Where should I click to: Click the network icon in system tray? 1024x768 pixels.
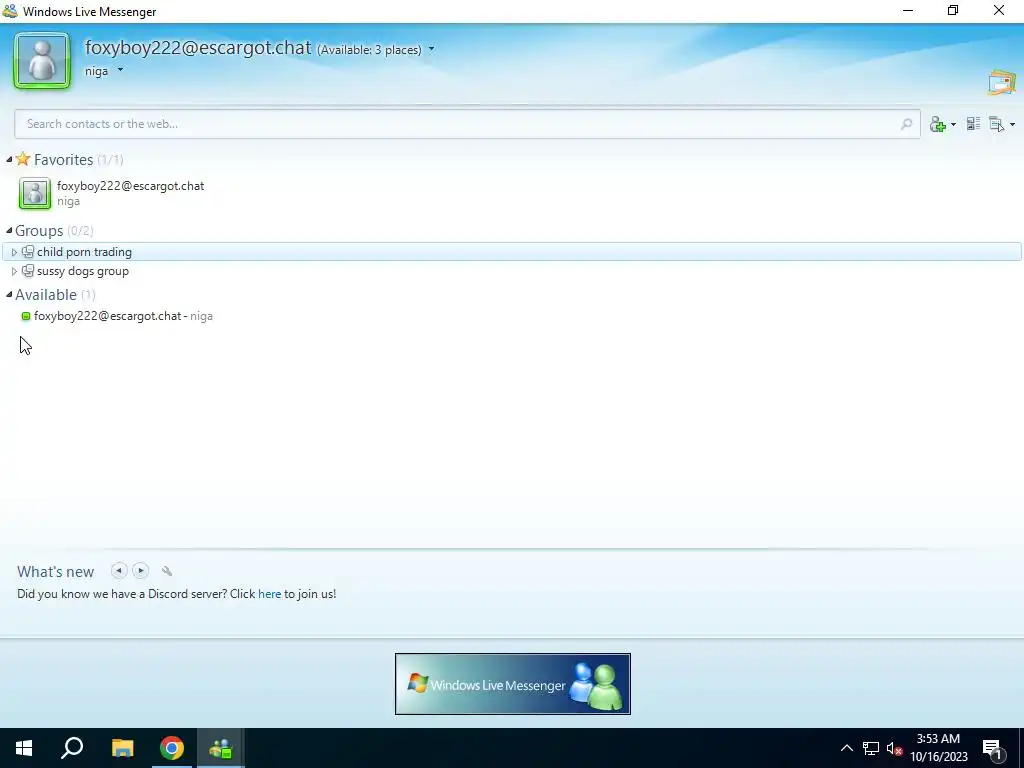(871, 748)
